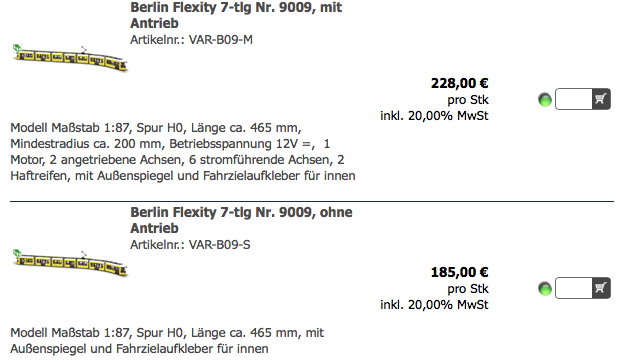Click 'pro Stk' label under 185,00 €
The width and height of the screenshot is (628, 362).
point(468,289)
